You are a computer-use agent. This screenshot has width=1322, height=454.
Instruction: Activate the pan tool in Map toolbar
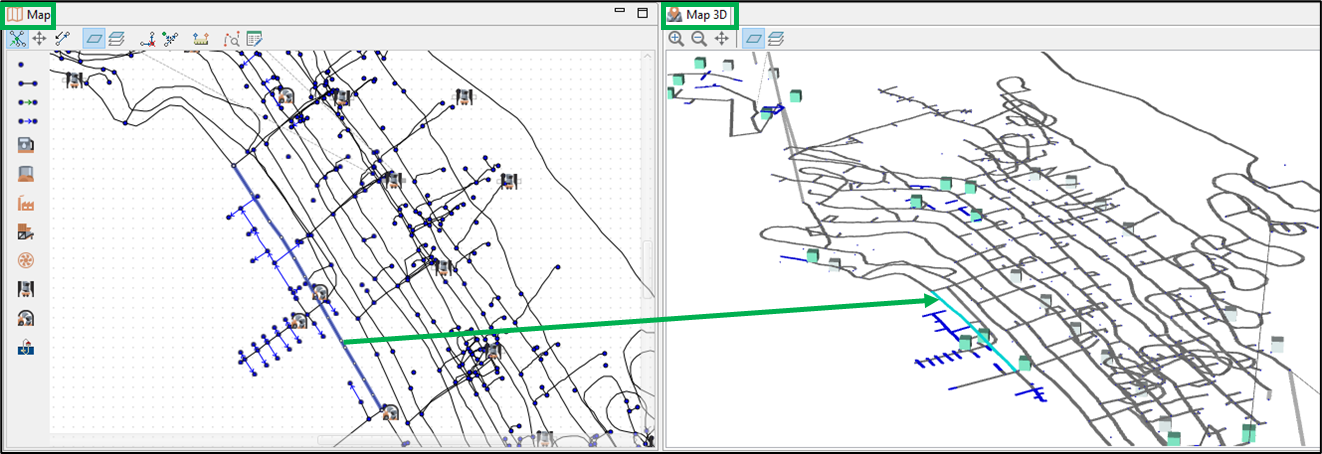(x=39, y=39)
